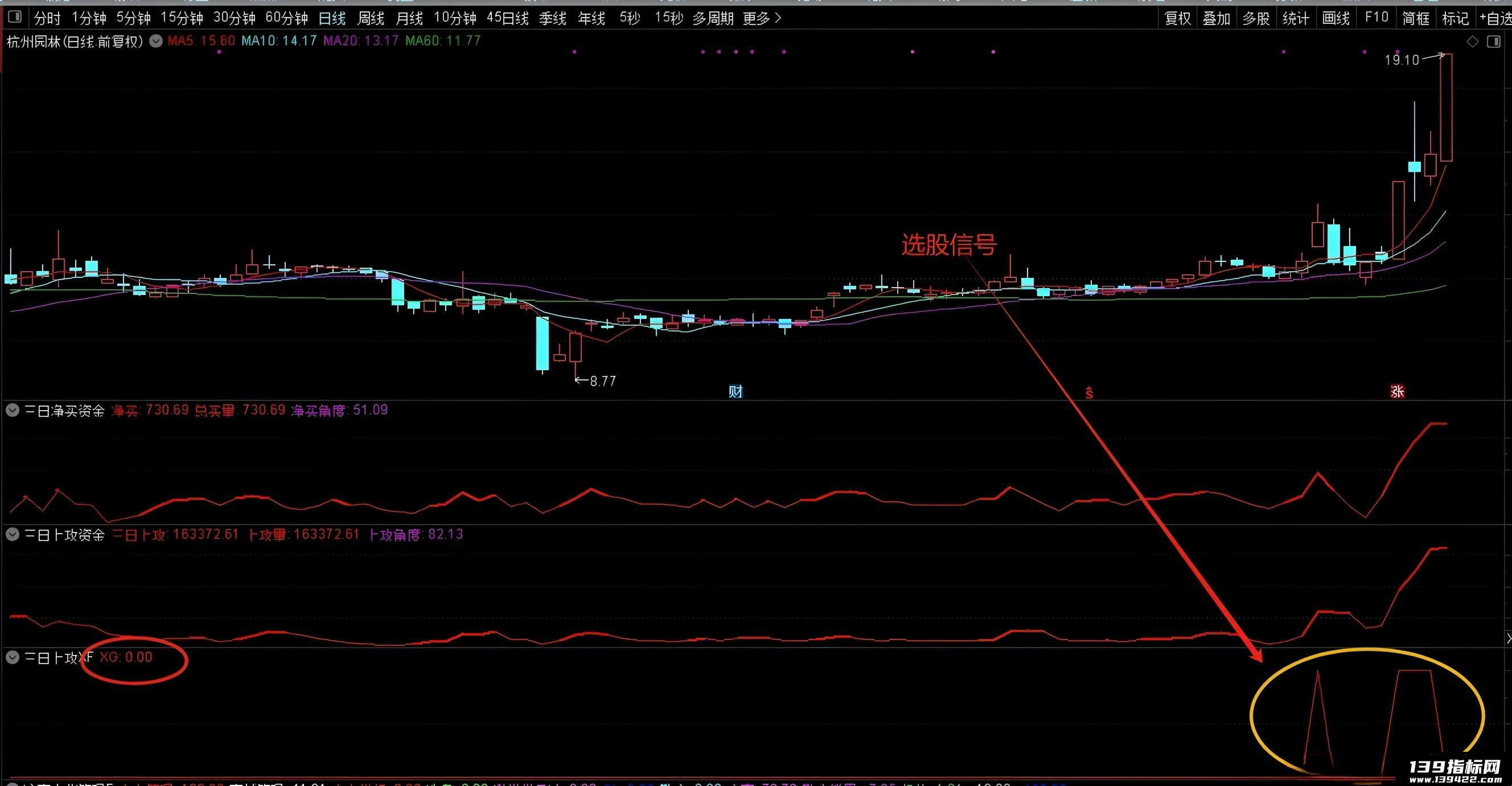Click the panel layout icon at top-left
The width and height of the screenshot is (1512, 786).
point(15,17)
